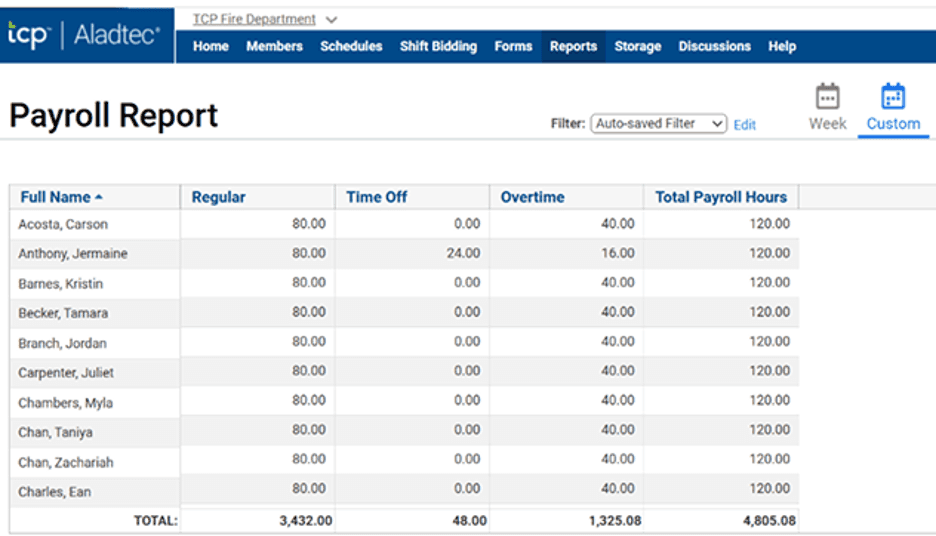
Task: Open the Storage menu
Action: [637, 46]
